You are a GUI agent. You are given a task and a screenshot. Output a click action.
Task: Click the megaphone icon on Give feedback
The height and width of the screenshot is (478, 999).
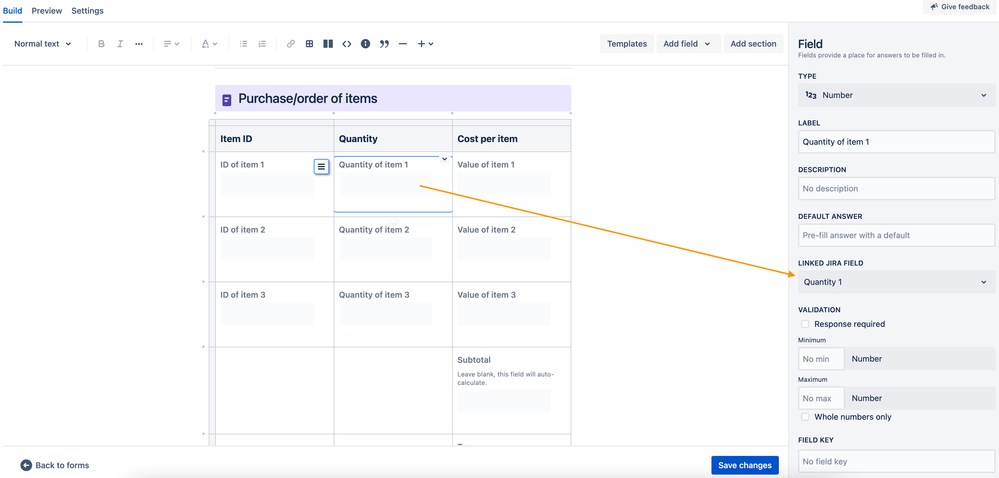click(x=934, y=7)
